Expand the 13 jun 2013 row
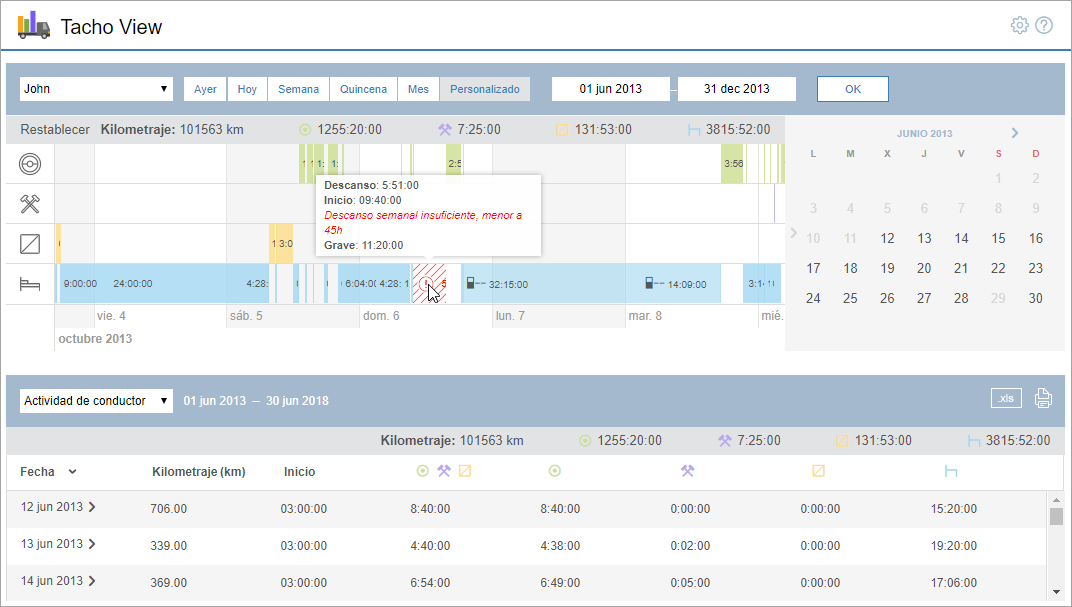This screenshot has width=1072, height=607. [93, 545]
